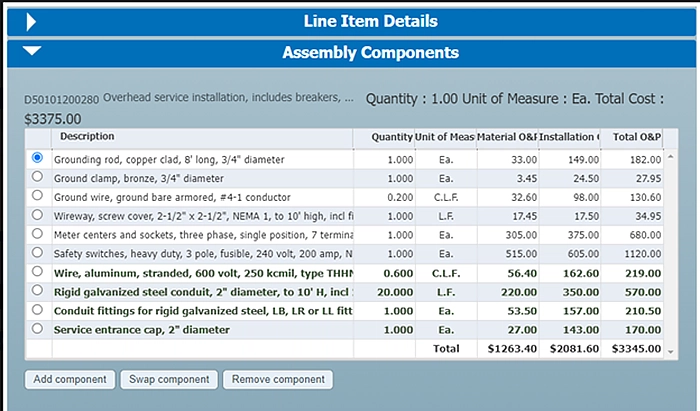Select the Service entrance cap radio button

[38, 329]
